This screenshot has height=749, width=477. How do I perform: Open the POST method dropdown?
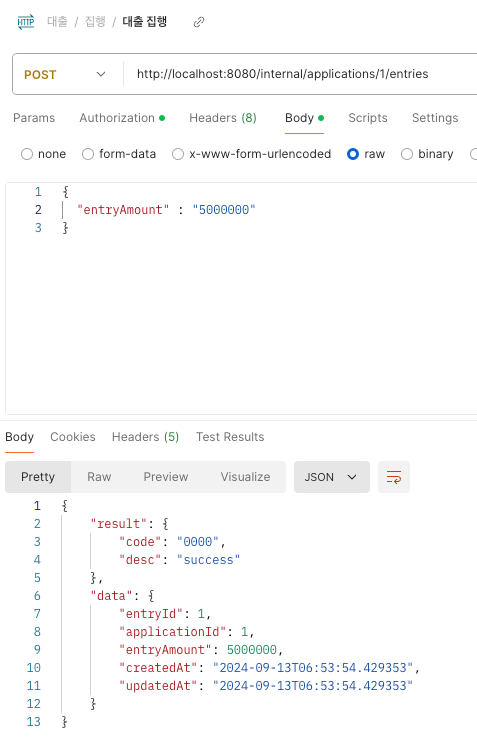65,75
